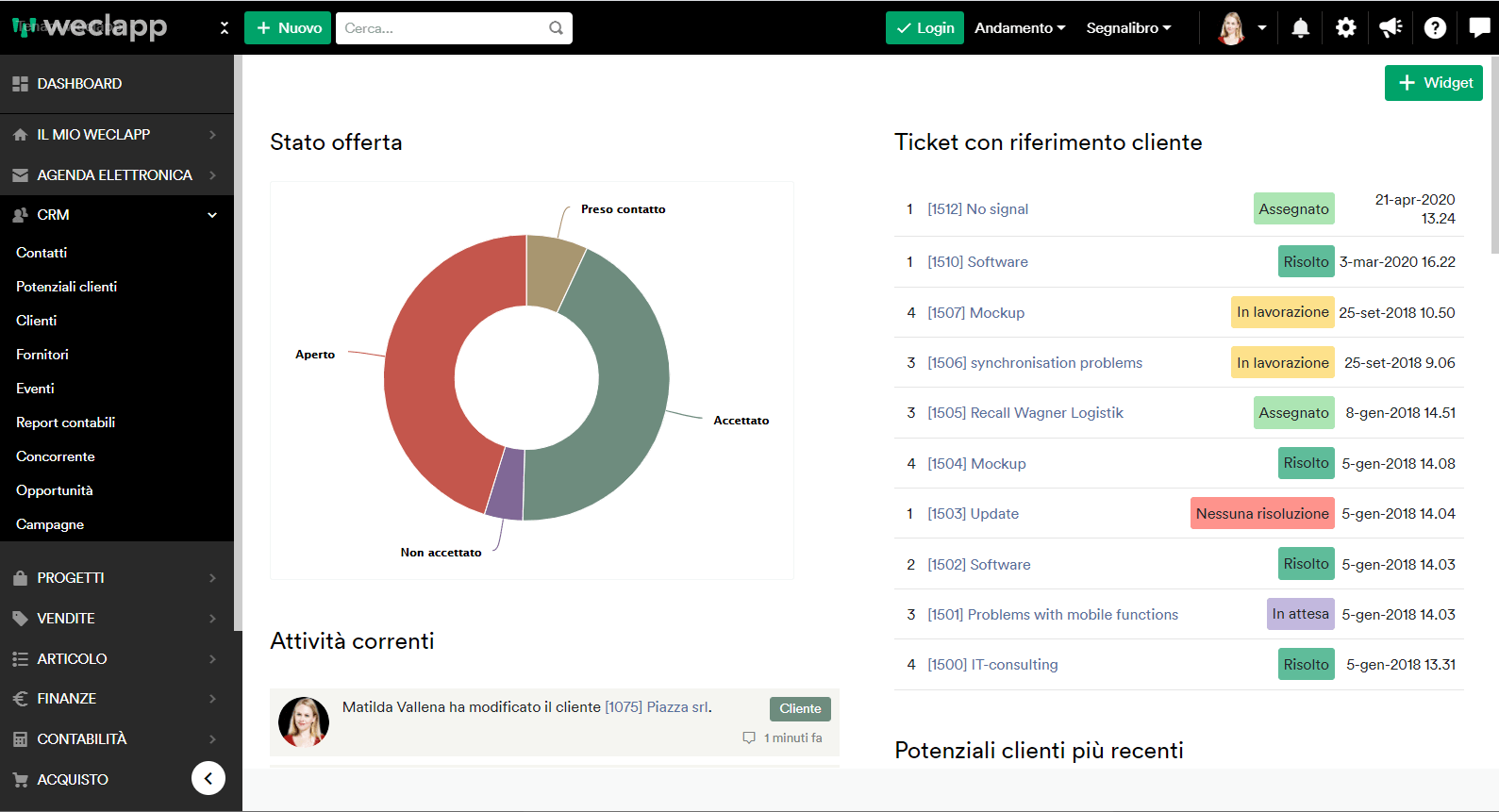Screen dimensions: 1499x812
Task: Open settings gear icon in top bar
Action: pyautogui.click(x=1346, y=28)
